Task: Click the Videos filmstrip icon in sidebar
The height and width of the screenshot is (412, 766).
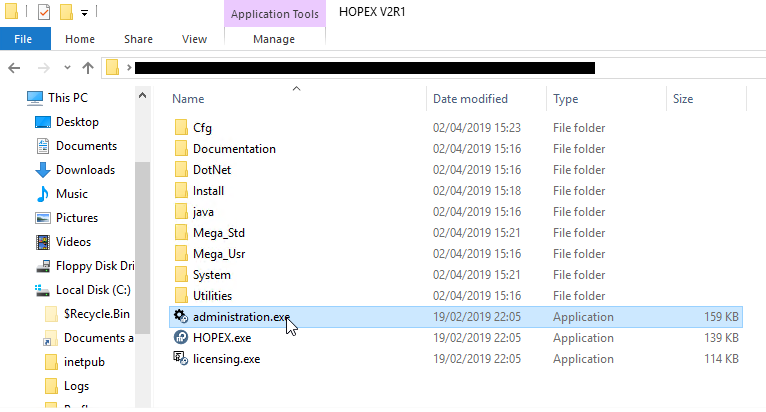Action: [43, 242]
